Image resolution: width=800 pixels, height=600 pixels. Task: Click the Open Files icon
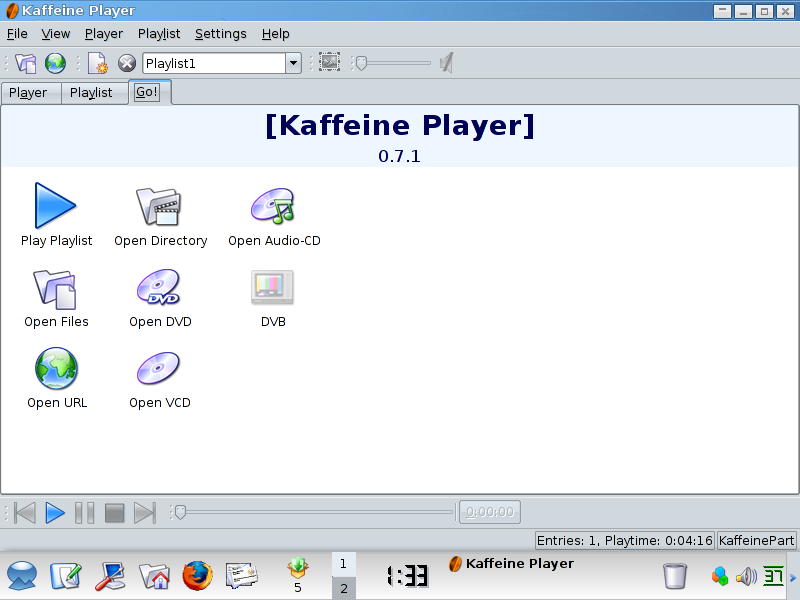click(55, 287)
